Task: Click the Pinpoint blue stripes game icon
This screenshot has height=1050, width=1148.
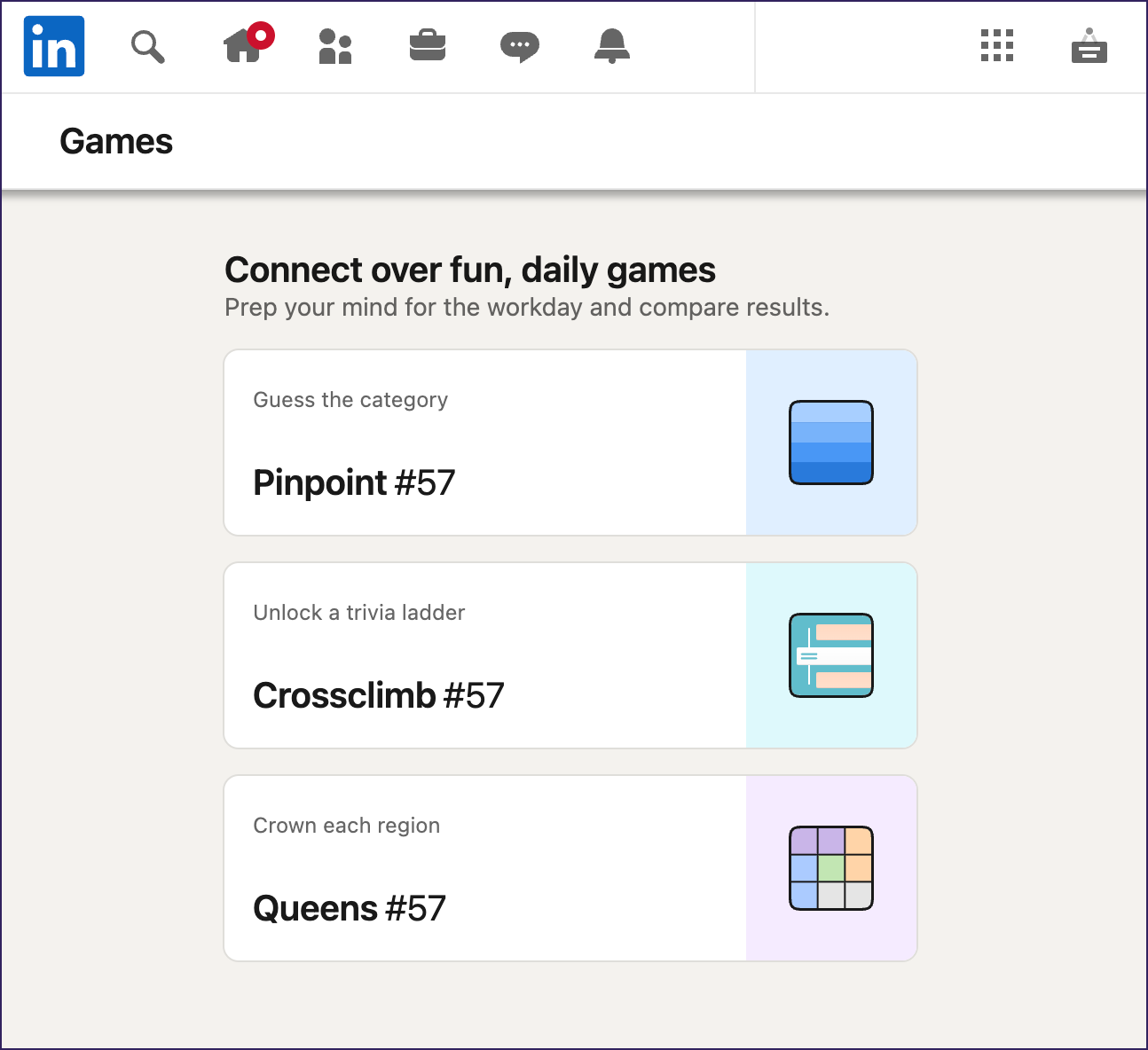Action: tap(831, 443)
